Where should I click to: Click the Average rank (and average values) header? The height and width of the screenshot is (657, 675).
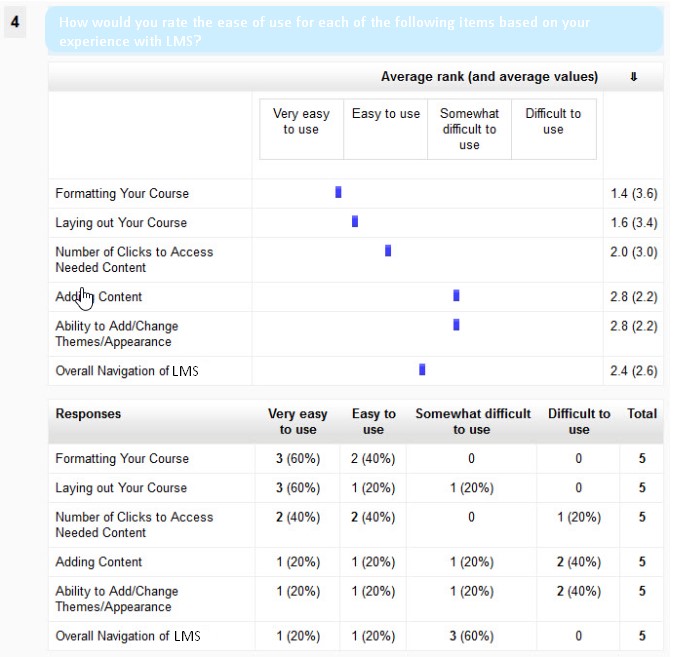click(x=489, y=77)
